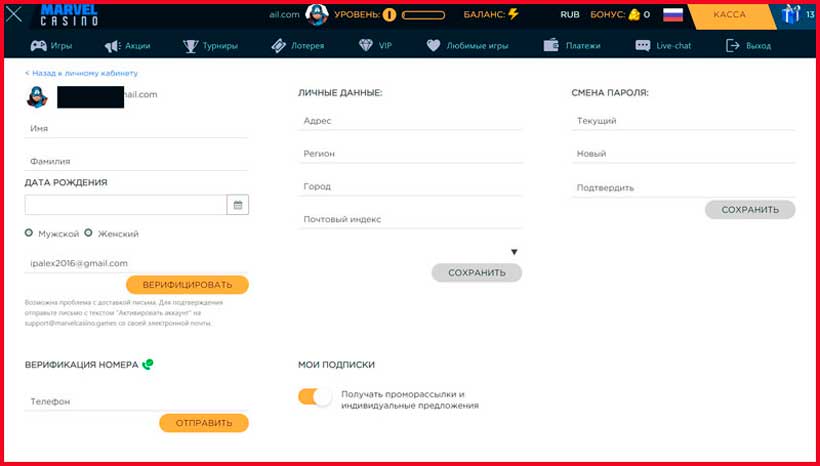
Task: Toggle promo mailing subscription switch
Action: (x=314, y=397)
